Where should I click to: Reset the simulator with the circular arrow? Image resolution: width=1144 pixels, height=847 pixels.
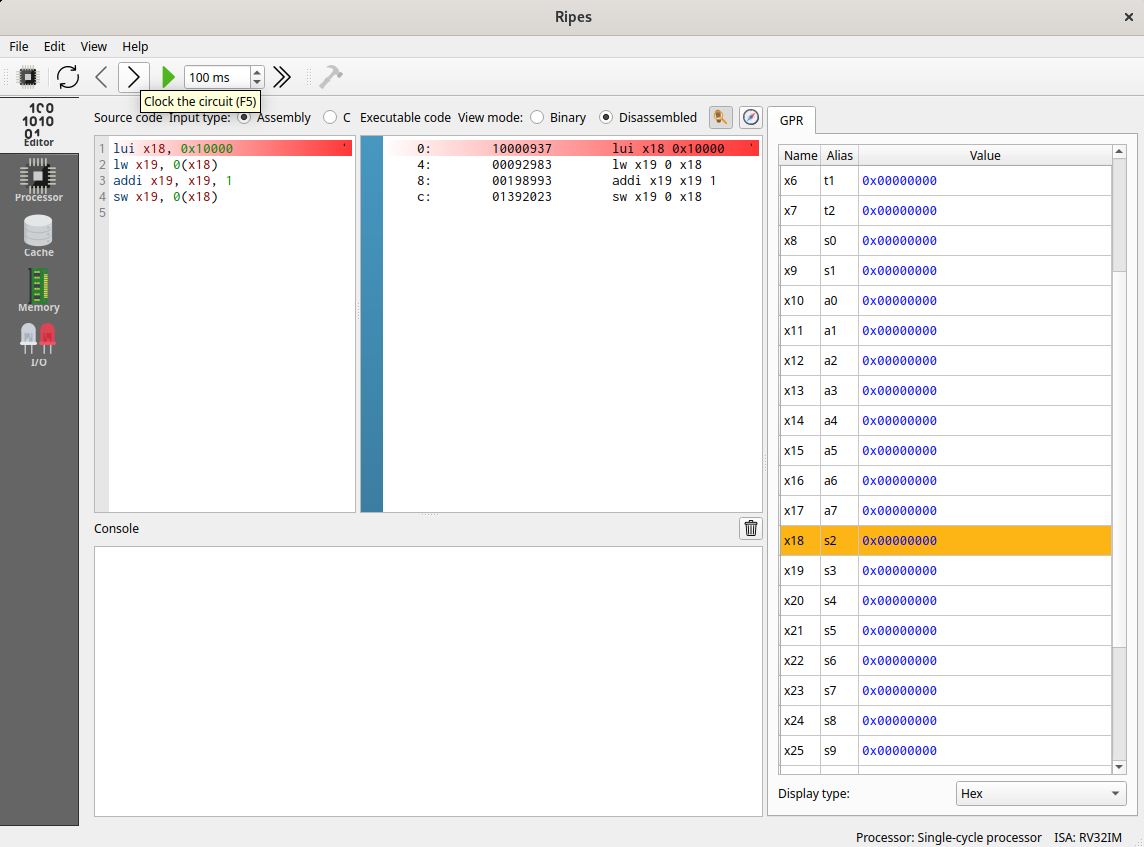(68, 77)
